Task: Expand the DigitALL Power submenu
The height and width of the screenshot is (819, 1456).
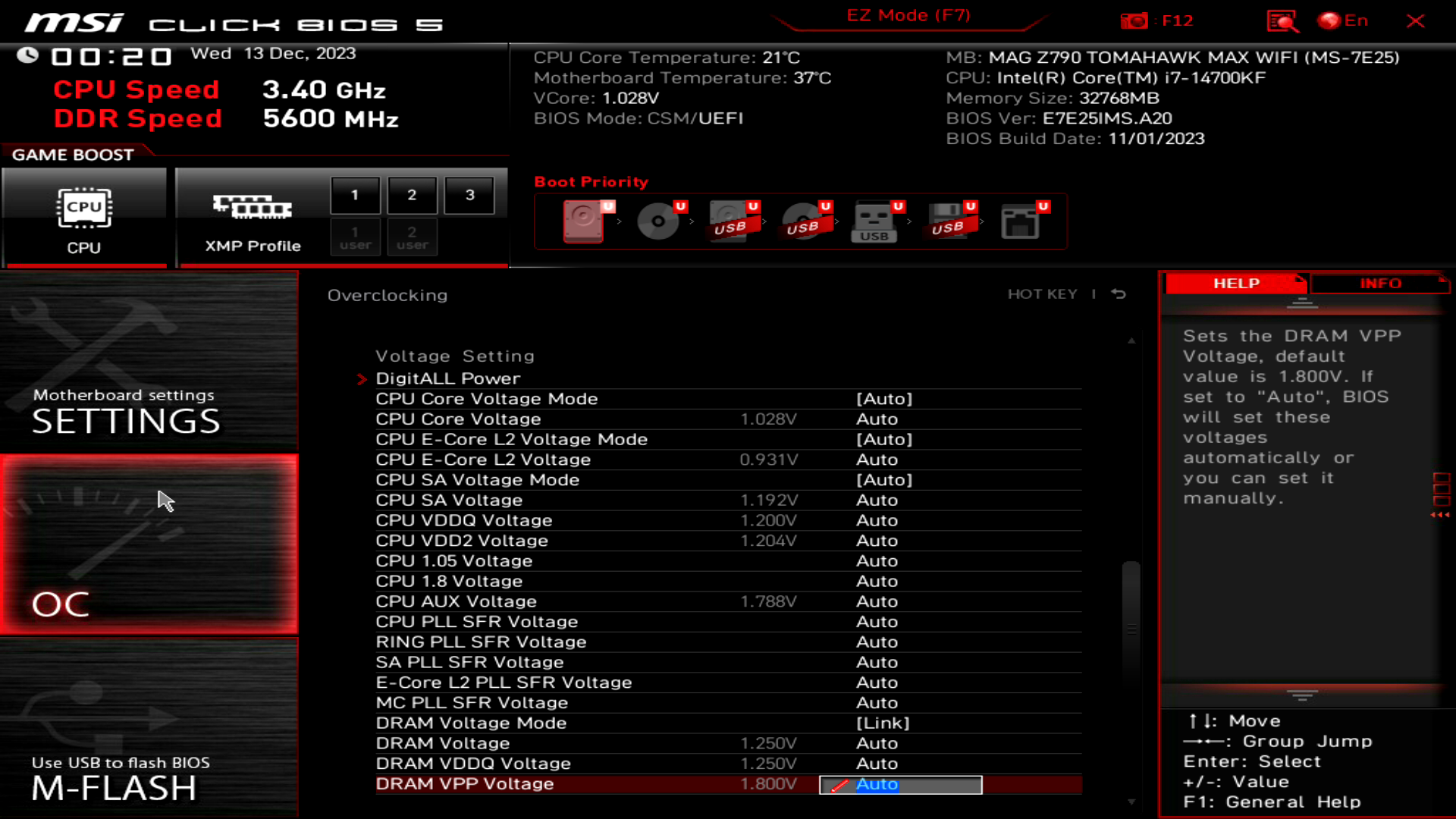Action: pos(447,378)
